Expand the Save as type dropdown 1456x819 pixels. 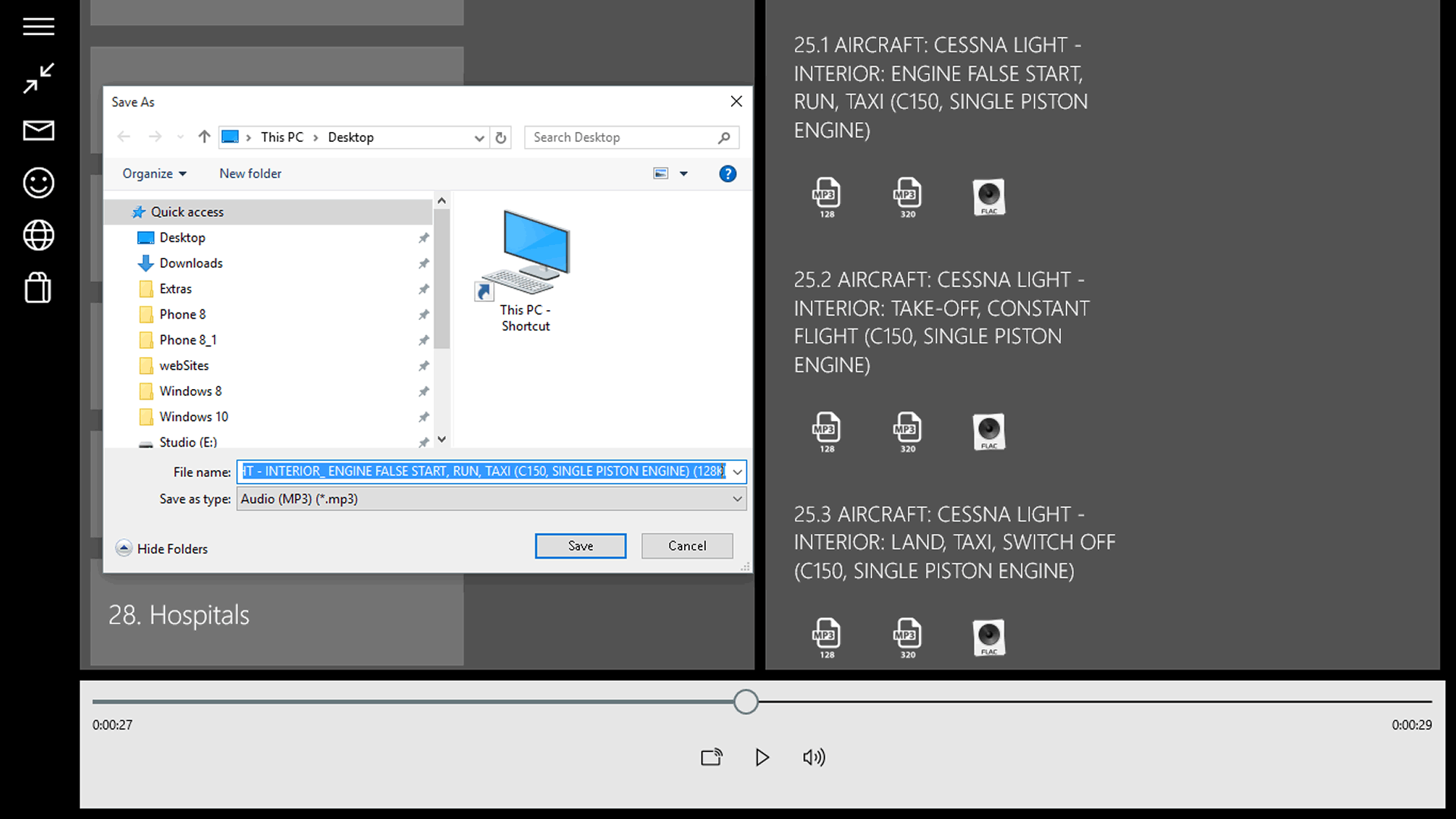(x=736, y=499)
